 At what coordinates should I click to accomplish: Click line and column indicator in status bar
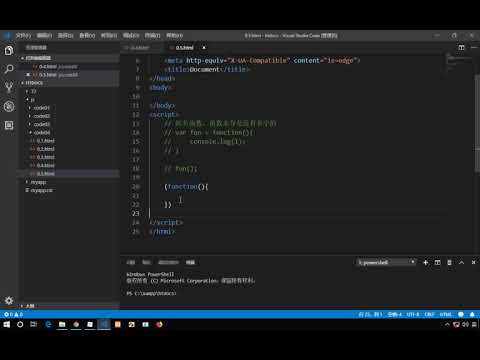click(x=370, y=314)
